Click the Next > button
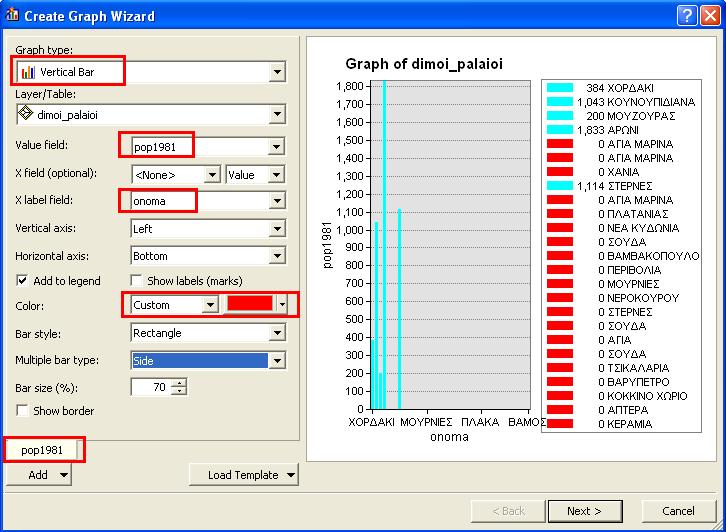This screenshot has width=726, height=532. pos(584,511)
